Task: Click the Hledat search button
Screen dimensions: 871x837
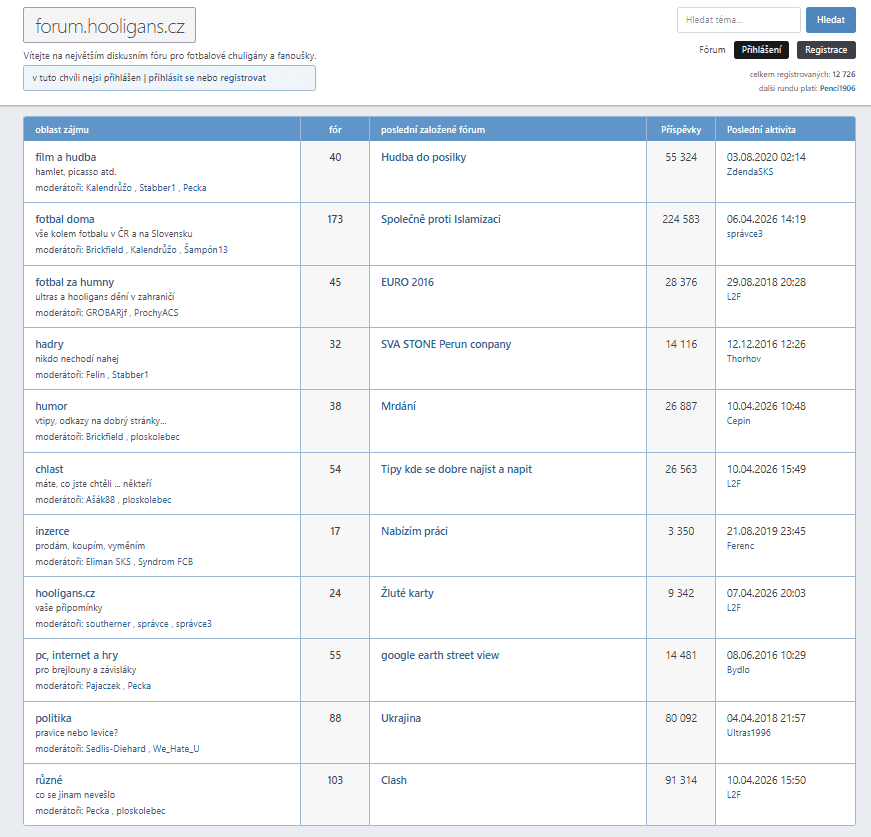Action: pos(830,20)
